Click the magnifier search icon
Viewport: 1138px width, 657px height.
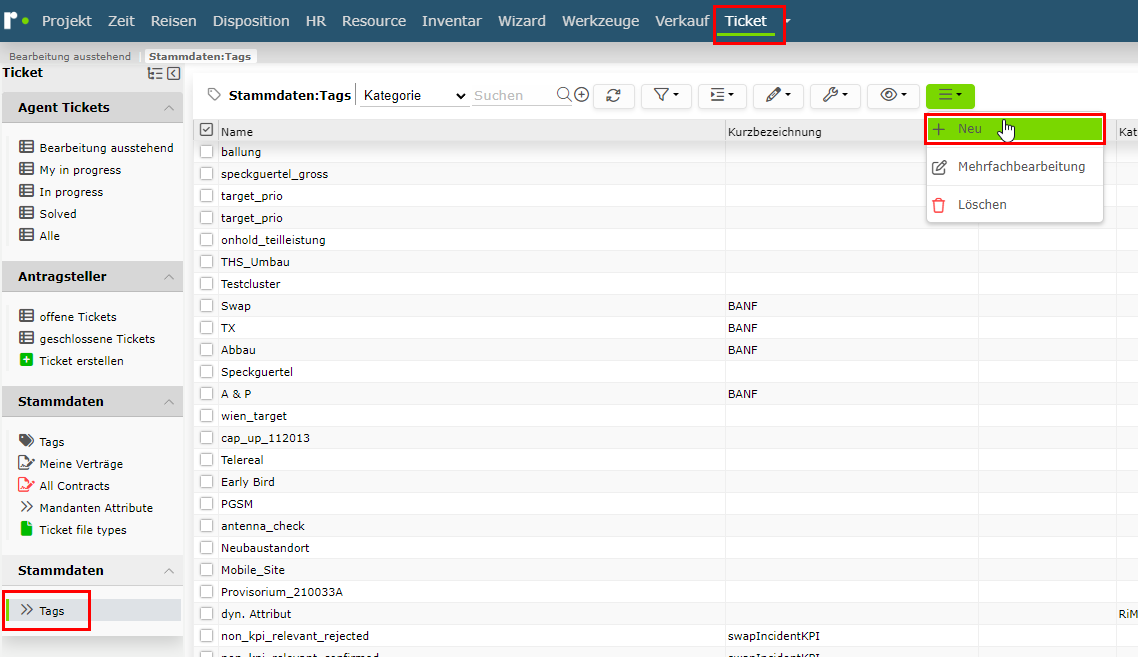point(564,94)
